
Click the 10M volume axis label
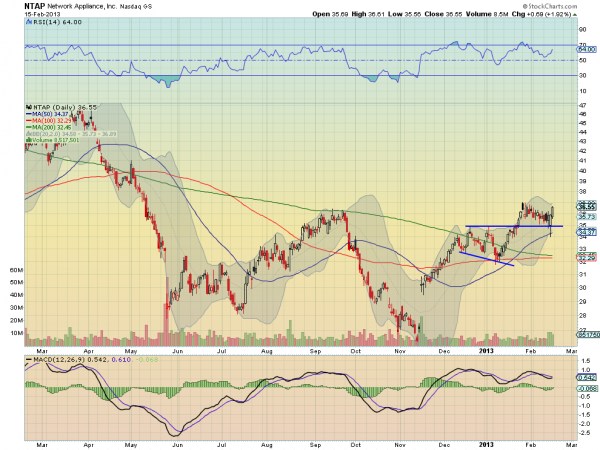[16, 333]
